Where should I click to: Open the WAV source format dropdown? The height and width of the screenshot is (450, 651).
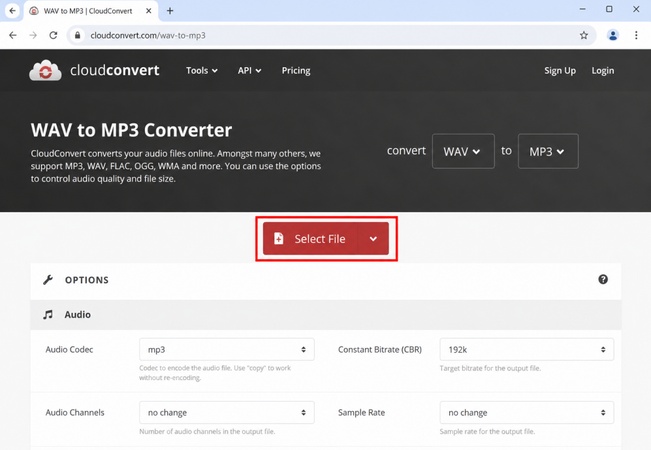pyautogui.click(x=463, y=151)
